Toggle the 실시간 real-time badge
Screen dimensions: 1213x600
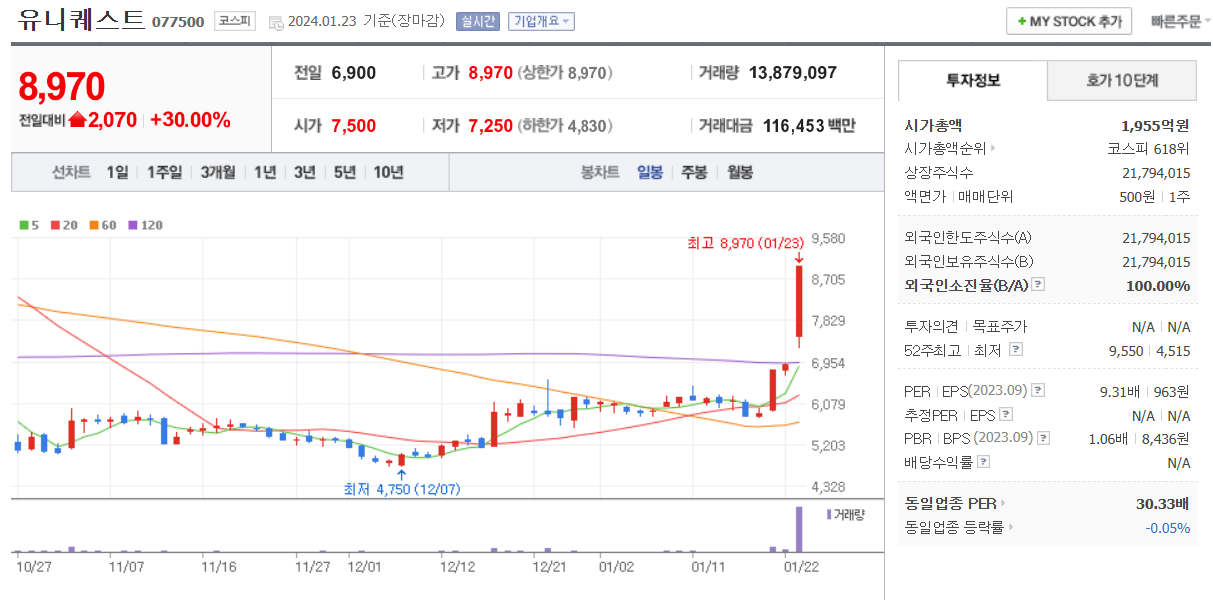click(477, 21)
